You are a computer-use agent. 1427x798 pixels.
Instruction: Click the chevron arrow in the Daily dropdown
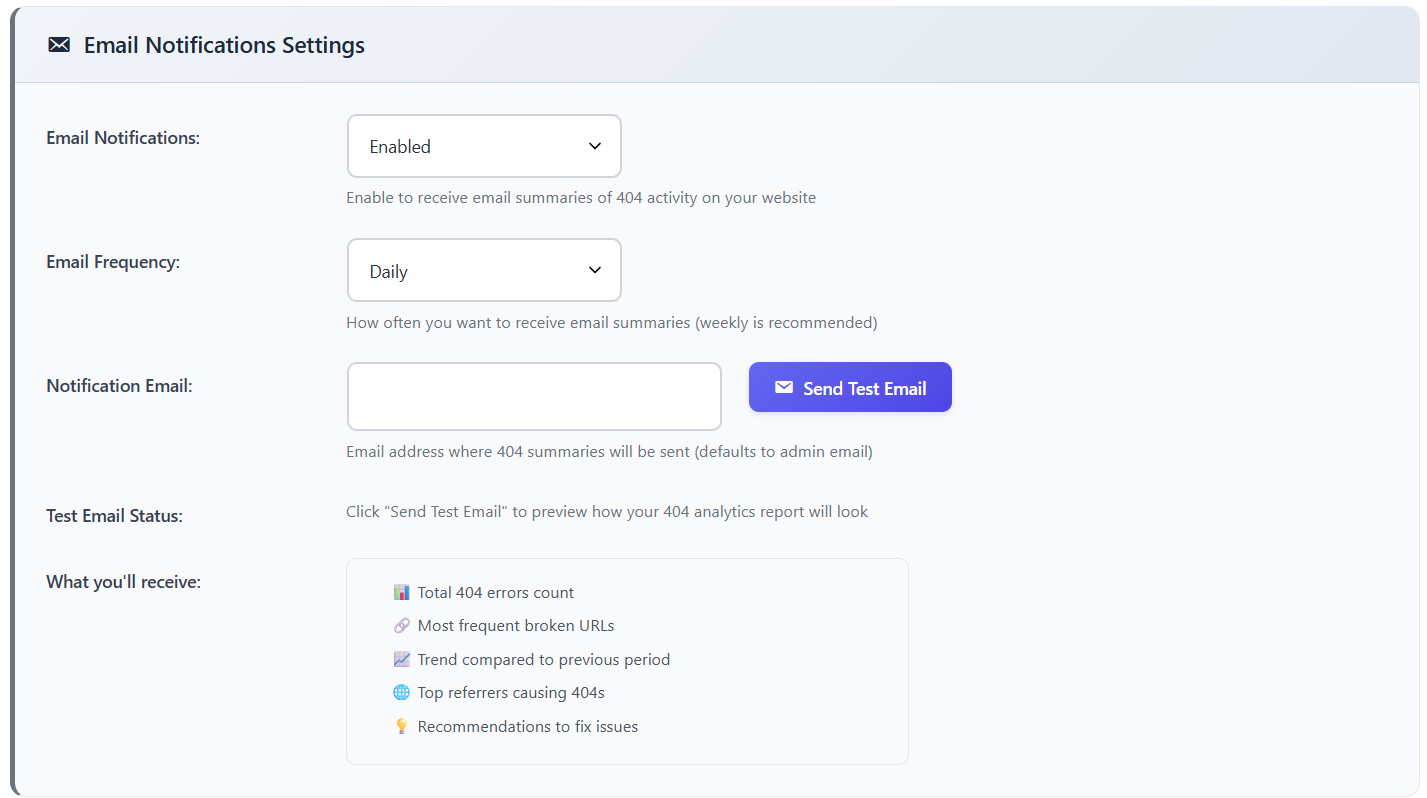[595, 270]
